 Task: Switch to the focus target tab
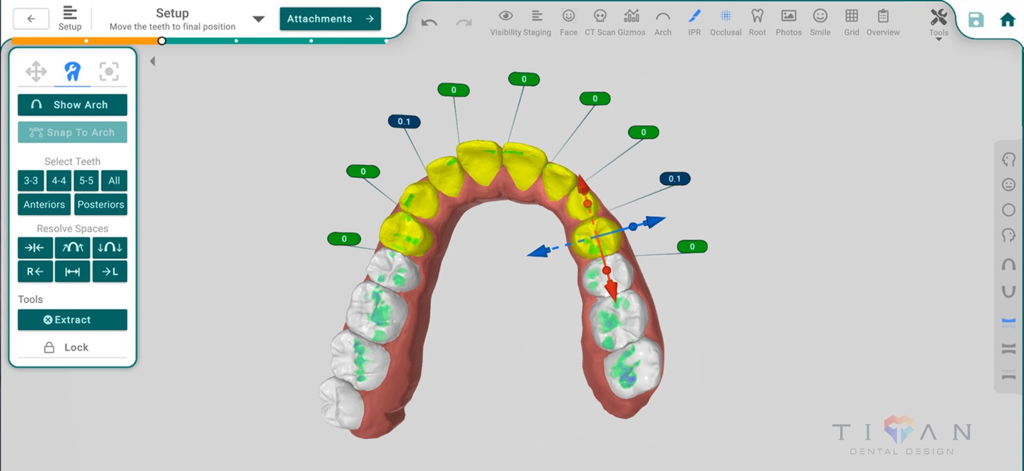pos(109,71)
